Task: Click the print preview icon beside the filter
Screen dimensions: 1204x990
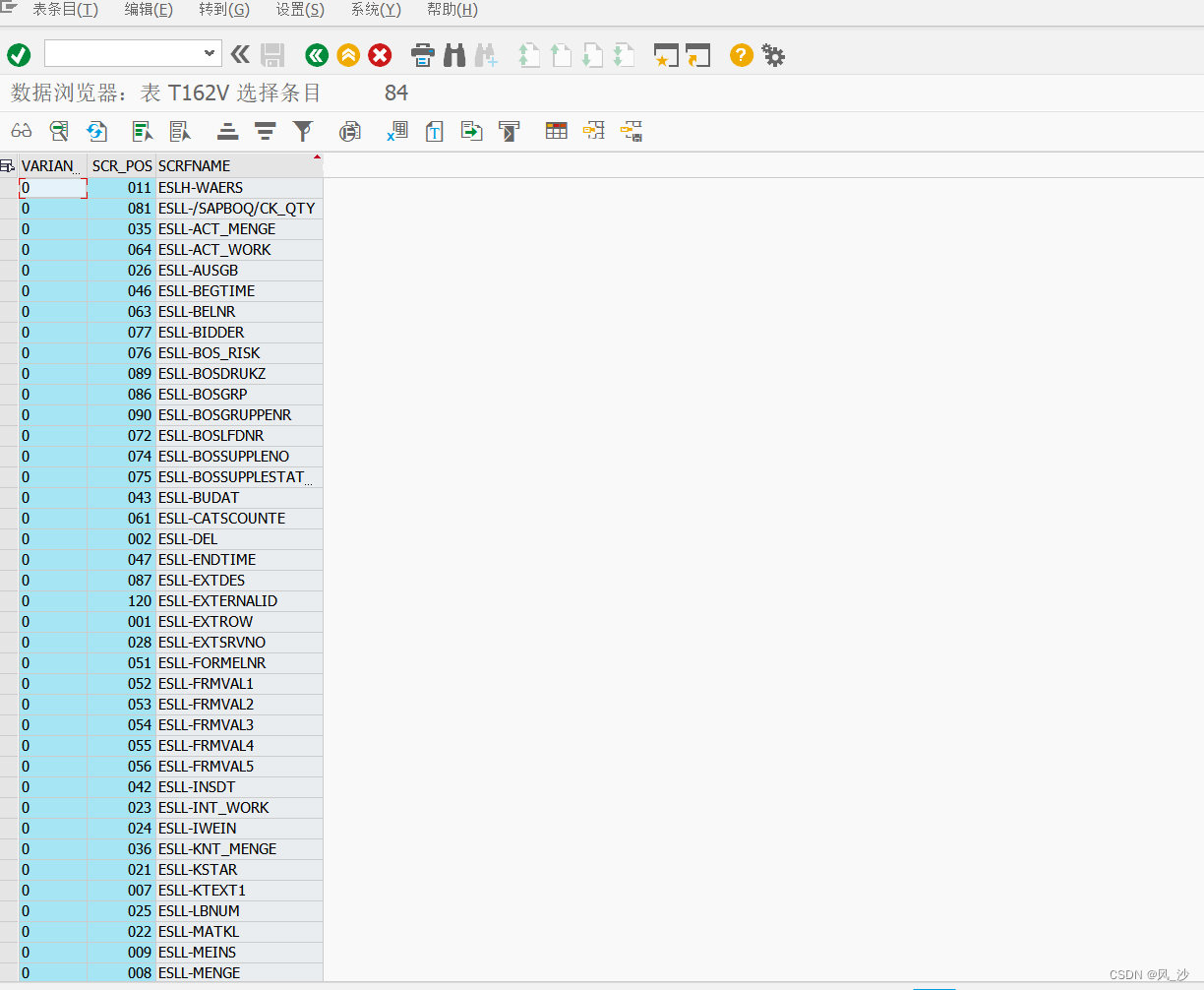Action: point(350,131)
